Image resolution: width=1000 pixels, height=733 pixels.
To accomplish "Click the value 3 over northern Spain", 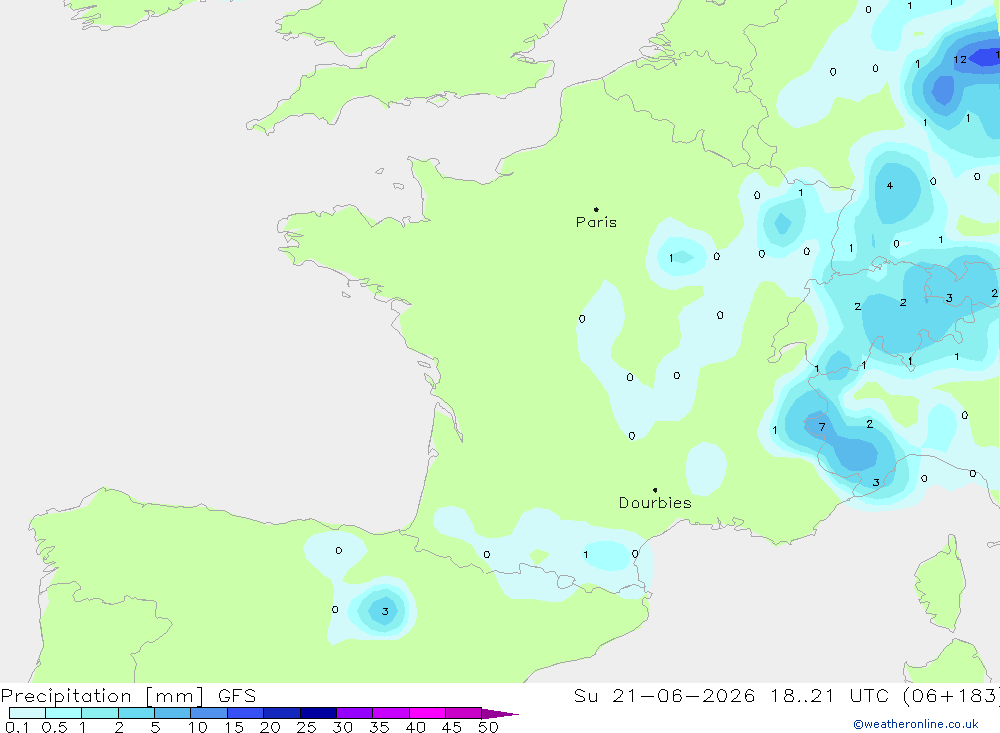I will pyautogui.click(x=385, y=611).
